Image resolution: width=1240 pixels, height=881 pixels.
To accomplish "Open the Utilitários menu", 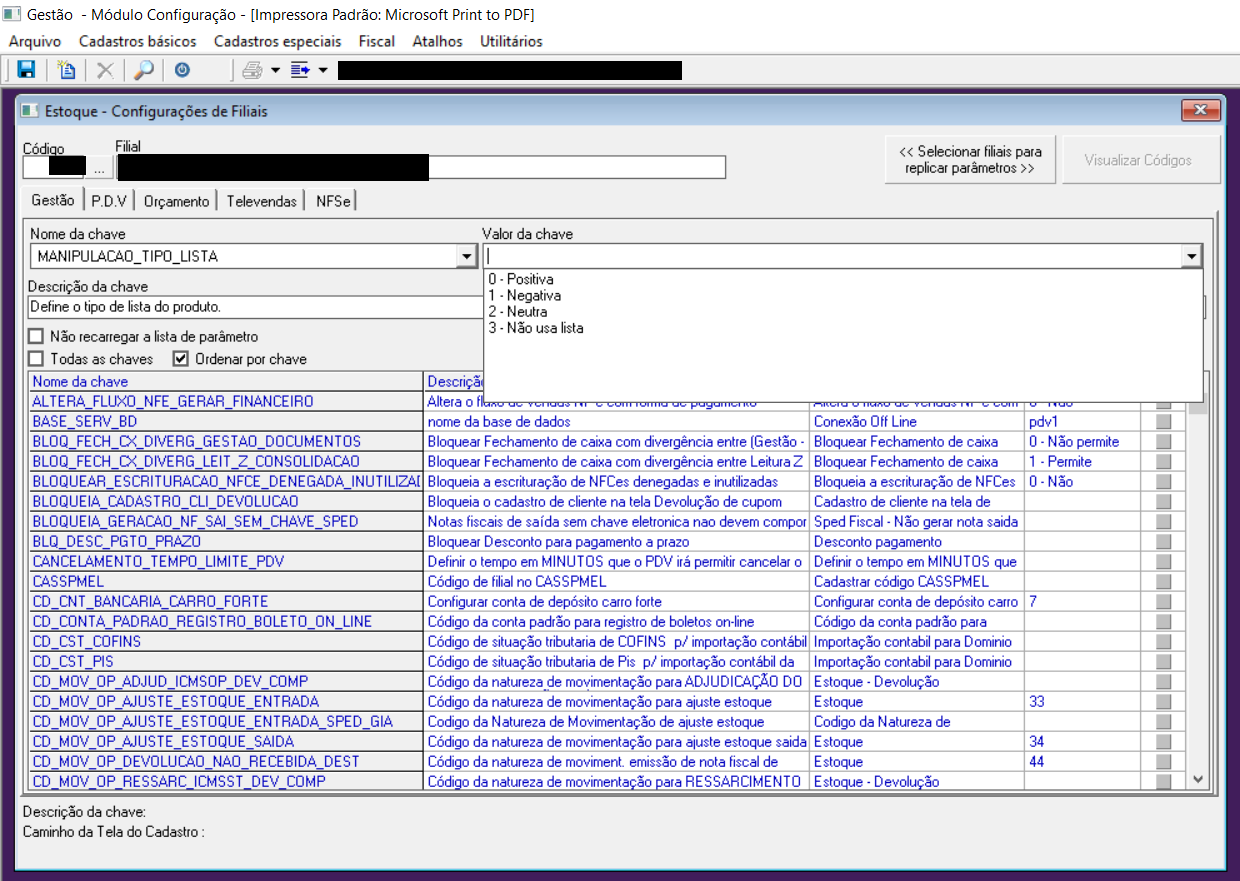I will click(511, 41).
